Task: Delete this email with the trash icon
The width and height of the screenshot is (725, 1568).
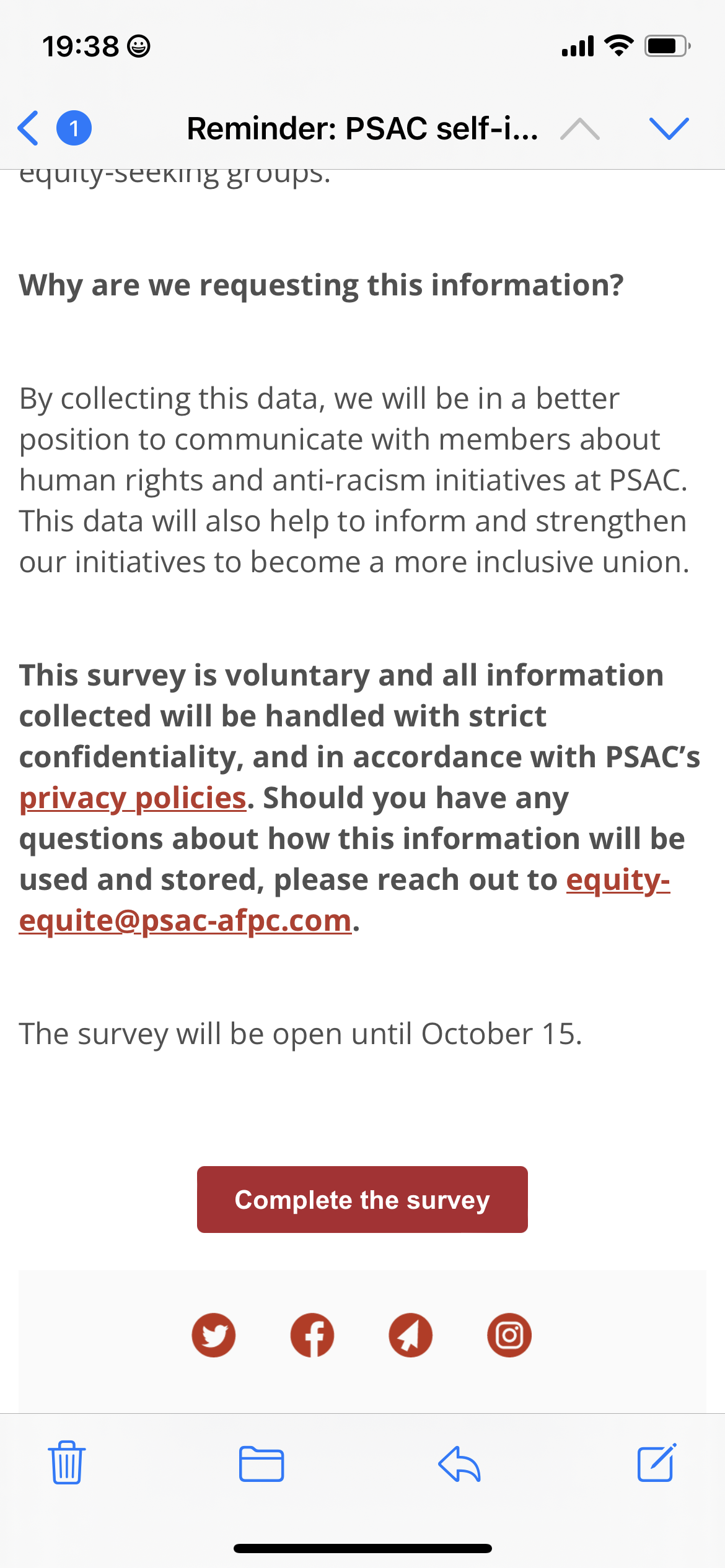Action: (67, 1463)
